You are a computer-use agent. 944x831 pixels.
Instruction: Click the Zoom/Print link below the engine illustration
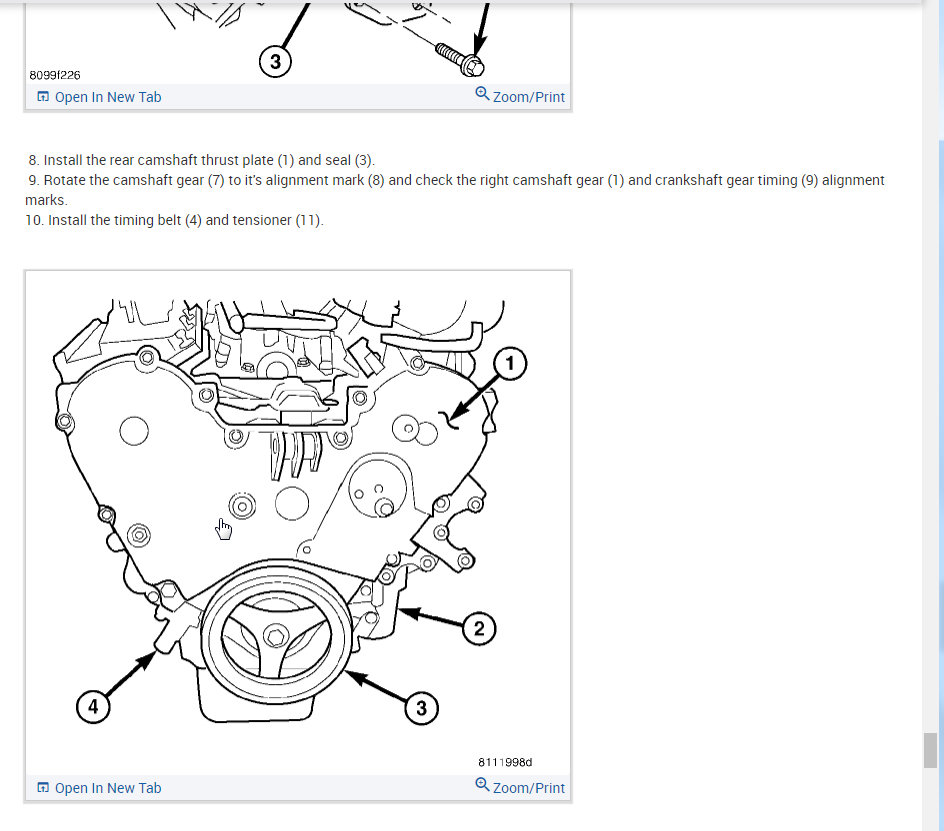pyautogui.click(x=528, y=787)
